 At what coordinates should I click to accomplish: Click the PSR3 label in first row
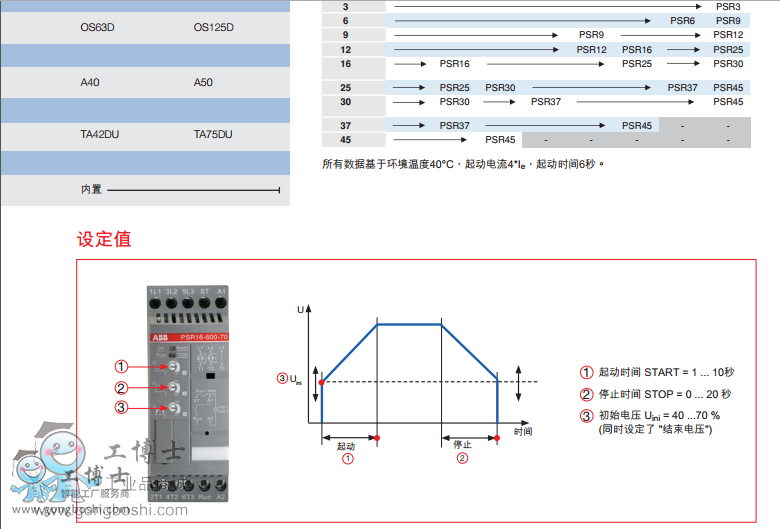728,6
